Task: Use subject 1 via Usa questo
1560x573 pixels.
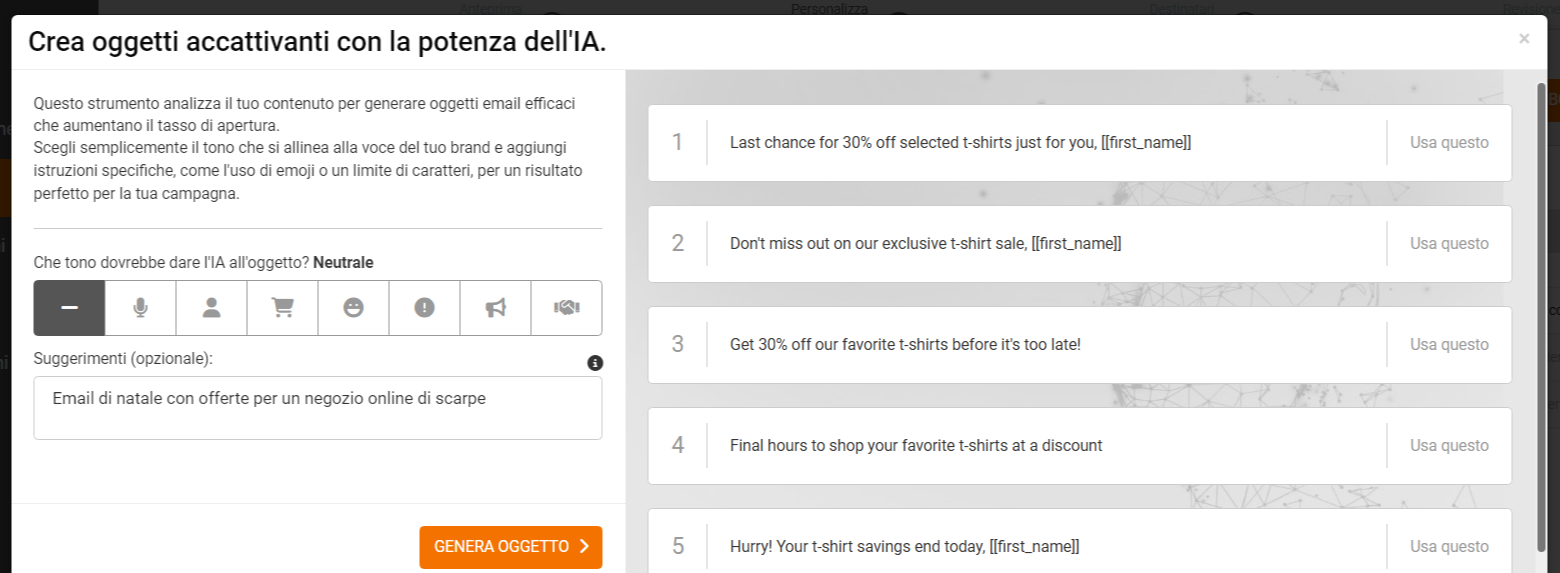Action: pos(1449,143)
